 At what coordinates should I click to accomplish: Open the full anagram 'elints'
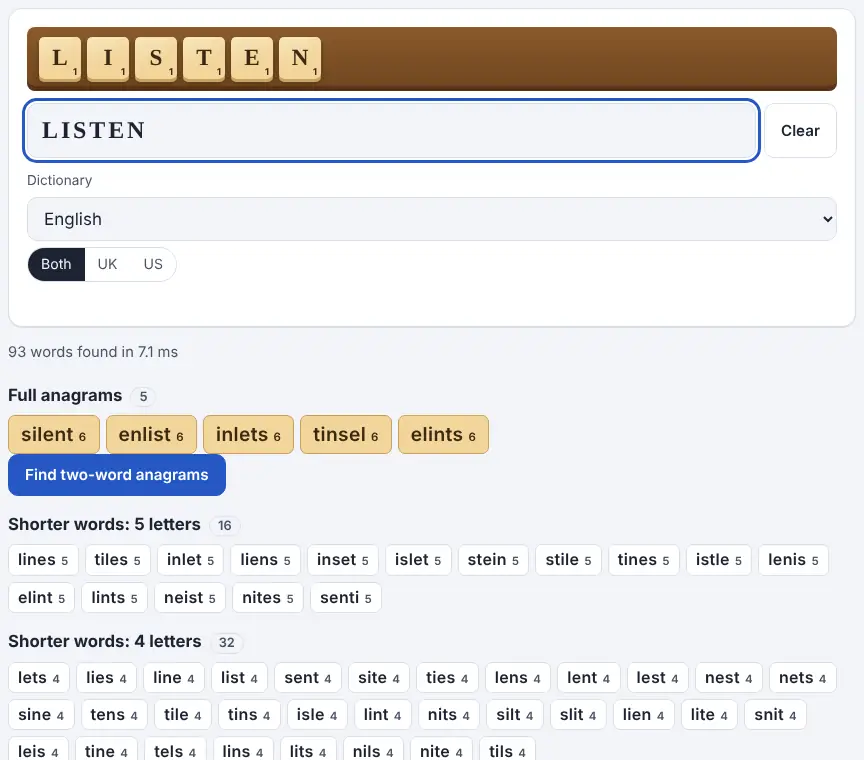point(444,435)
